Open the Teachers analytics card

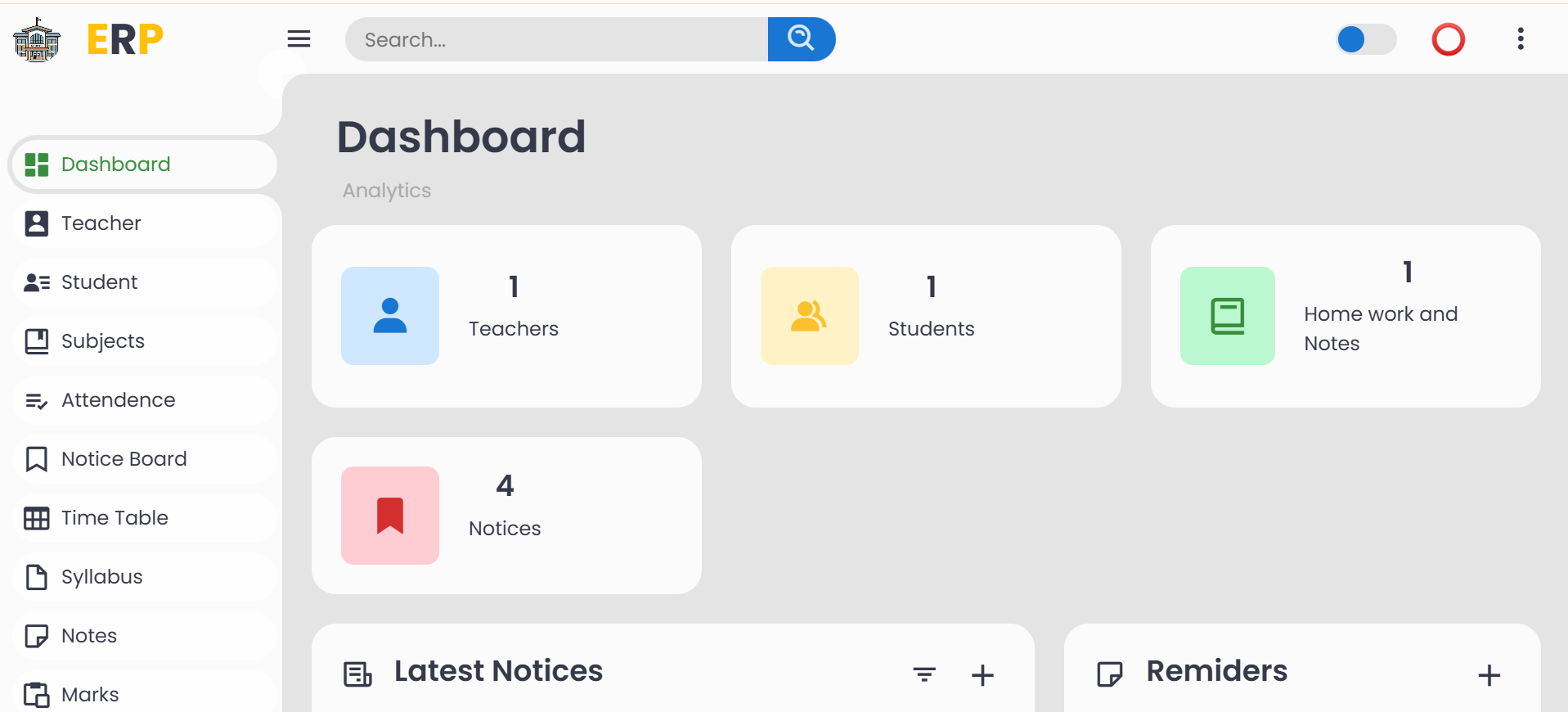point(506,316)
